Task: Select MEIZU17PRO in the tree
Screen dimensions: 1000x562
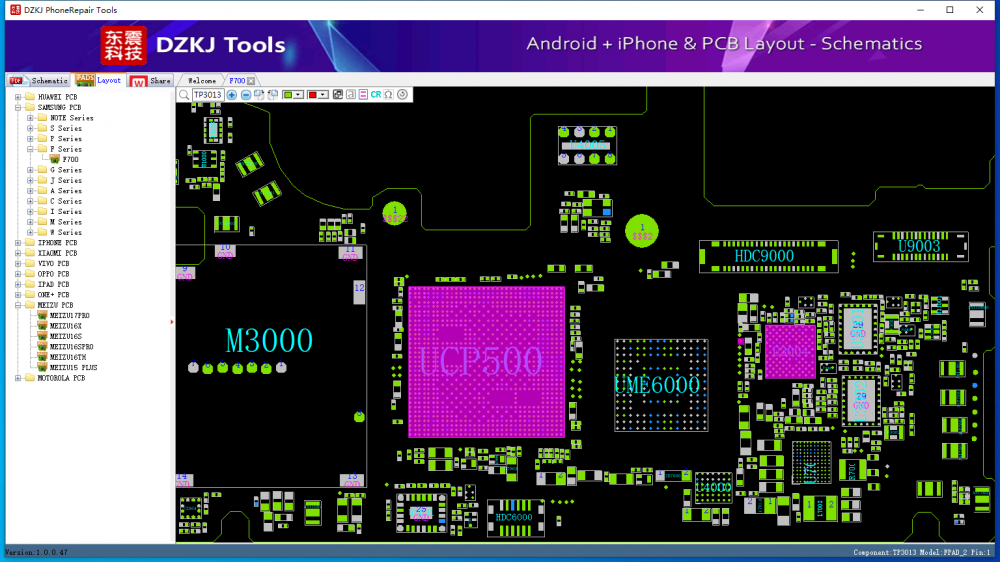Action: (70, 316)
